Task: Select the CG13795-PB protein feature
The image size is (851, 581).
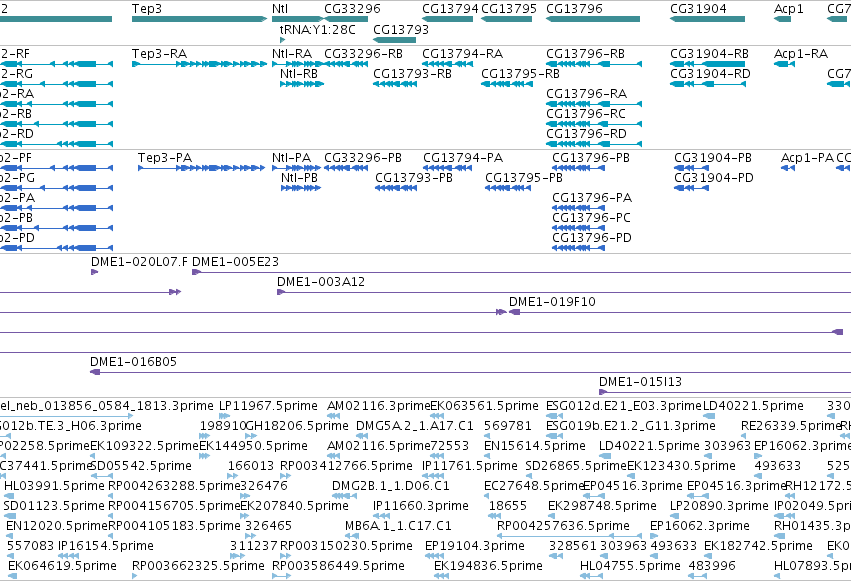Action: click(x=508, y=188)
